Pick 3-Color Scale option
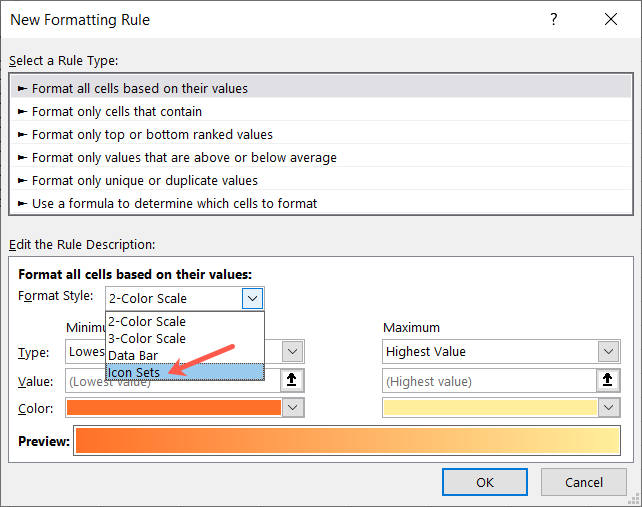The width and height of the screenshot is (642, 507). (x=146, y=338)
